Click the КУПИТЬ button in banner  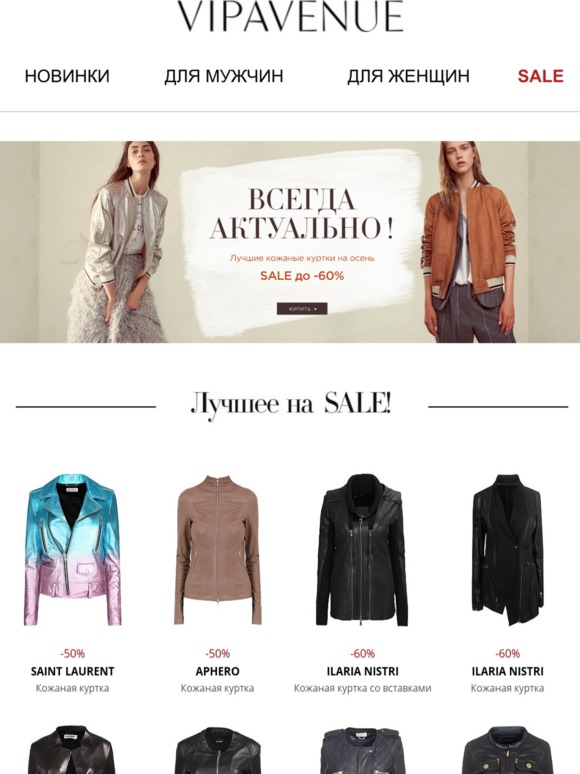coord(302,309)
